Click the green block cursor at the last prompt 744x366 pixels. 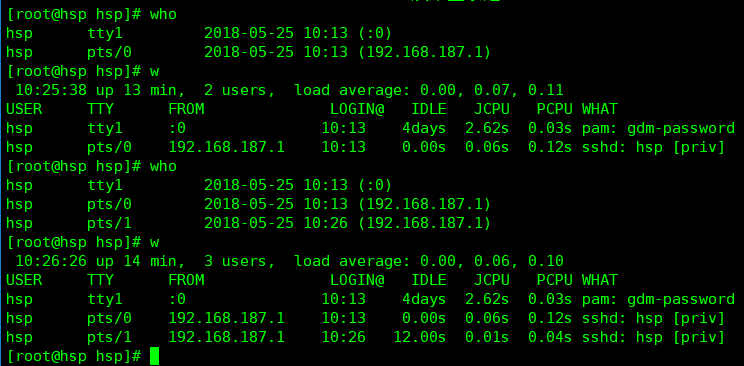(x=154, y=356)
